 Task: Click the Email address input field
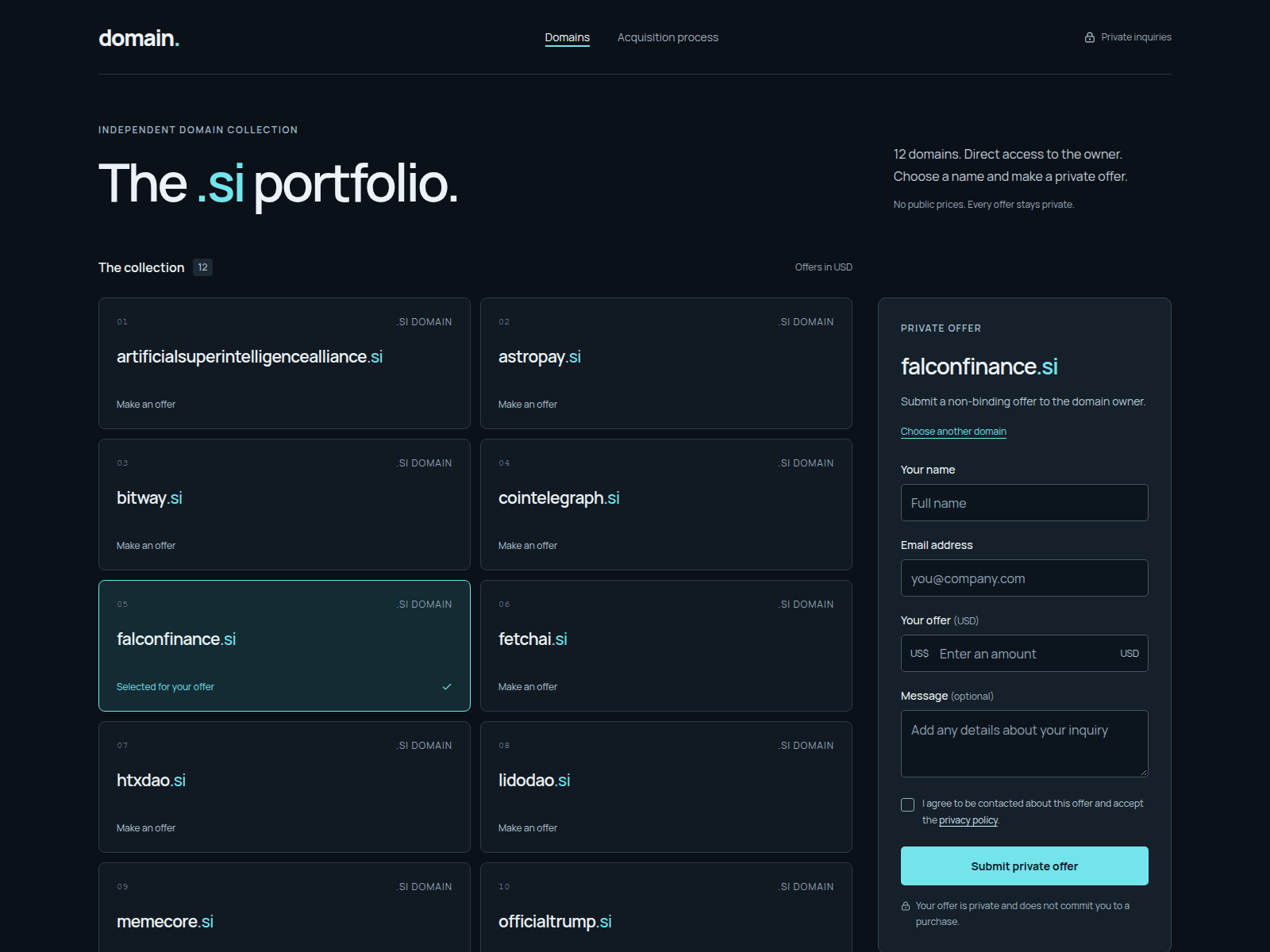click(1025, 578)
